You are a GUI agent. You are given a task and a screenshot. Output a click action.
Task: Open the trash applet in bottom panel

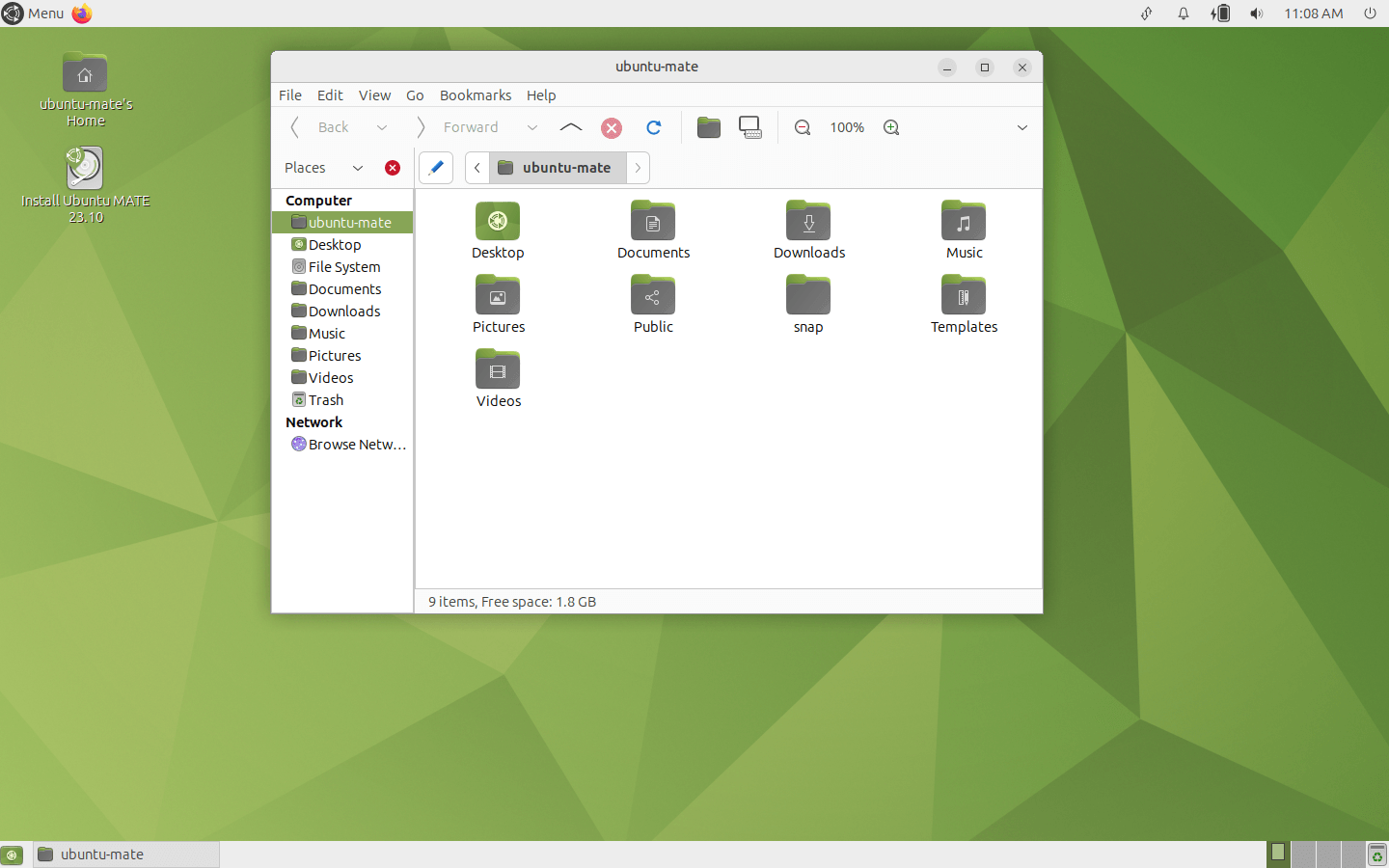pos(1377,854)
